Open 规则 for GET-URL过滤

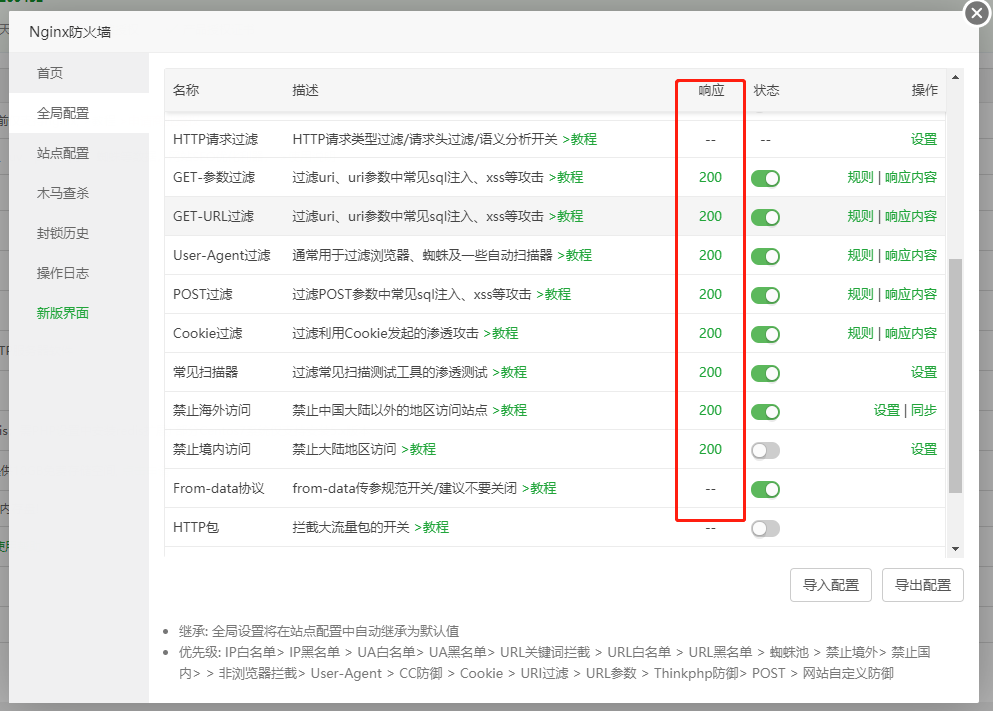tap(860, 216)
